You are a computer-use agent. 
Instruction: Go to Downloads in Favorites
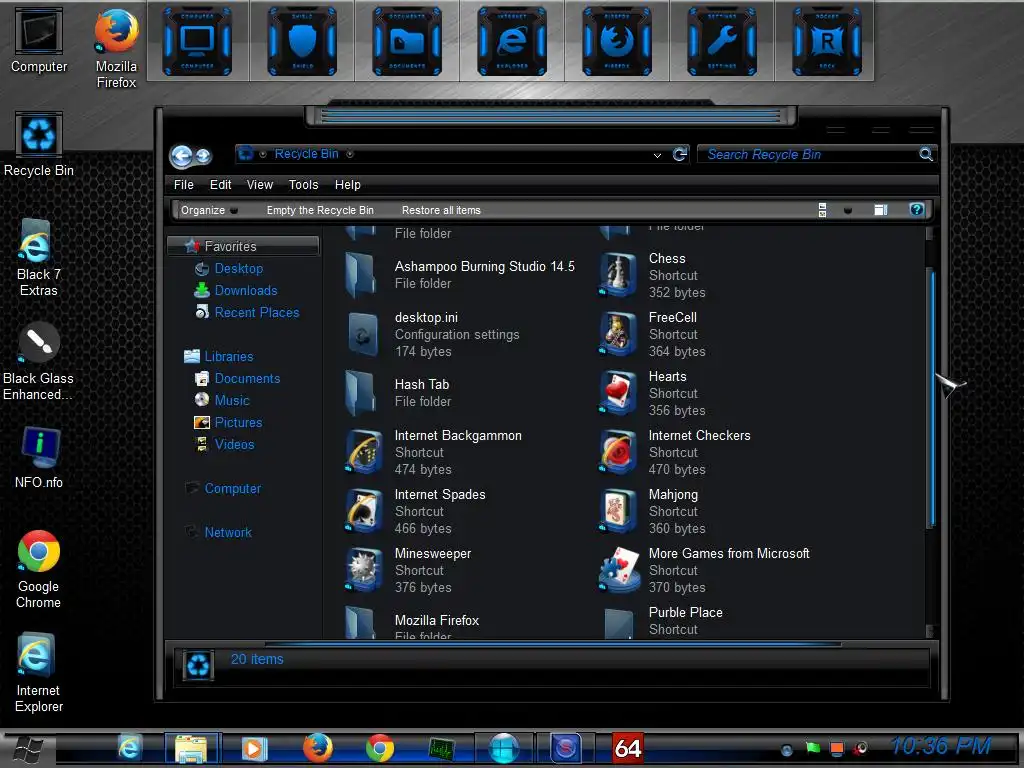pyautogui.click(x=246, y=290)
